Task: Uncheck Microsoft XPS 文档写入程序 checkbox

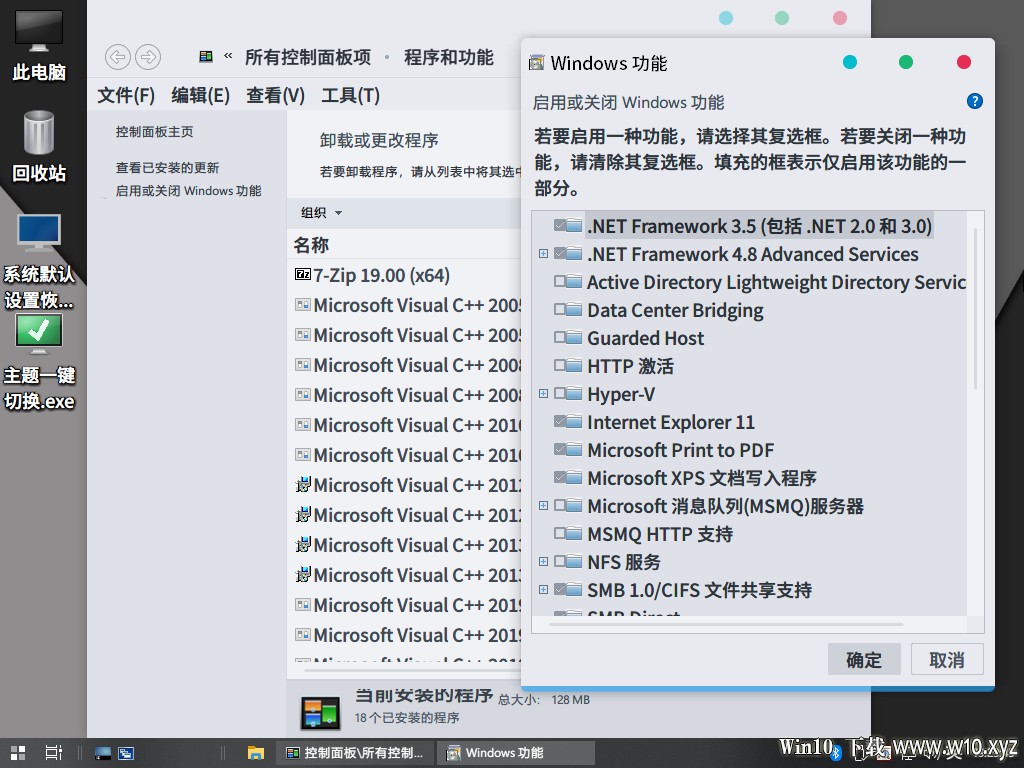Action: [x=560, y=478]
